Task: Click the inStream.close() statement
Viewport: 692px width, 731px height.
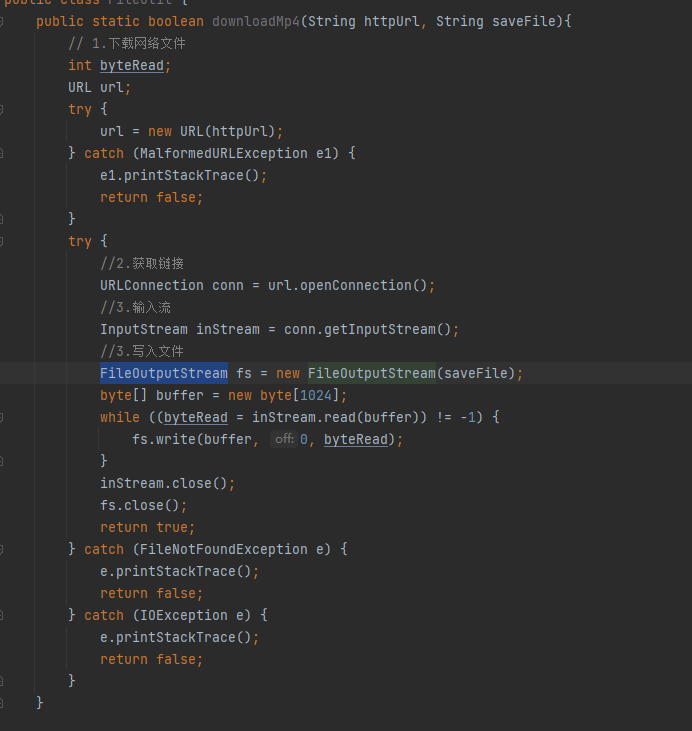Action: click(167, 483)
